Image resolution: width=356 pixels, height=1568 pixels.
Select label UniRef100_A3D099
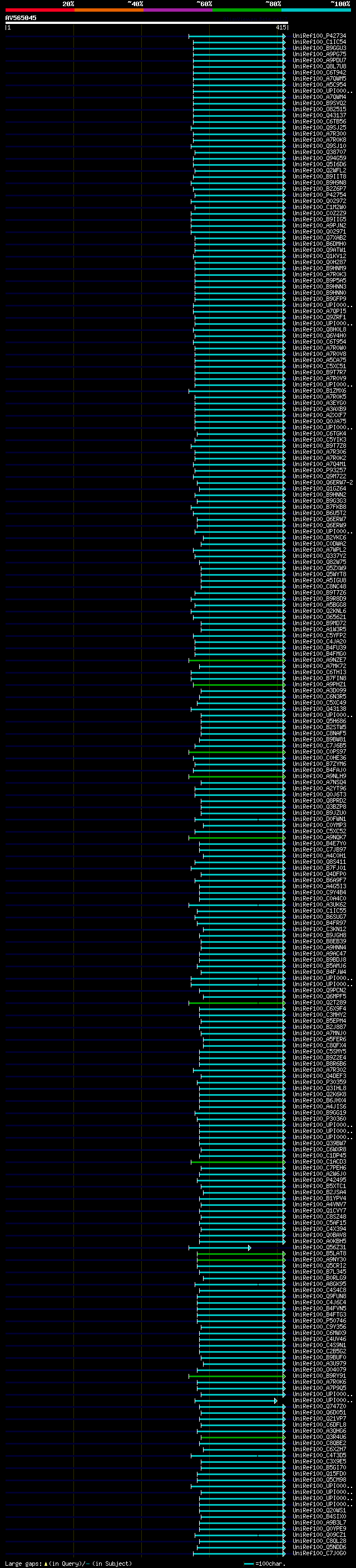[319, 691]
